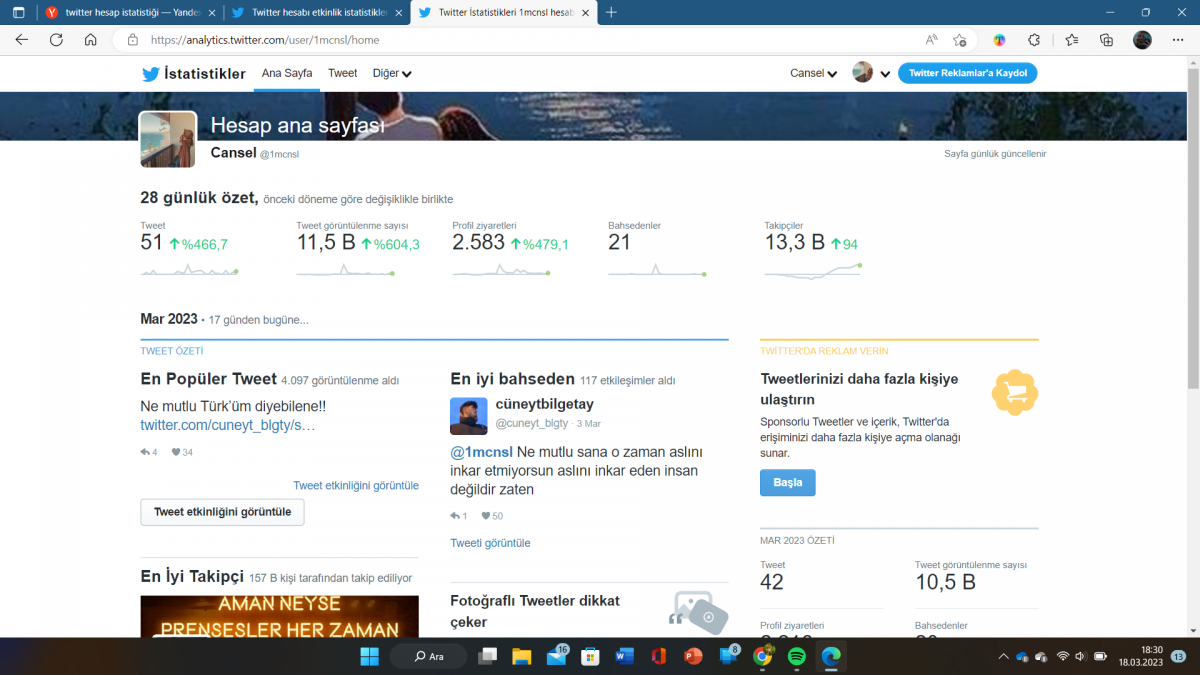Open the En İyi Takipçi banner image
Image resolution: width=1200 pixels, height=675 pixels.
[x=280, y=615]
